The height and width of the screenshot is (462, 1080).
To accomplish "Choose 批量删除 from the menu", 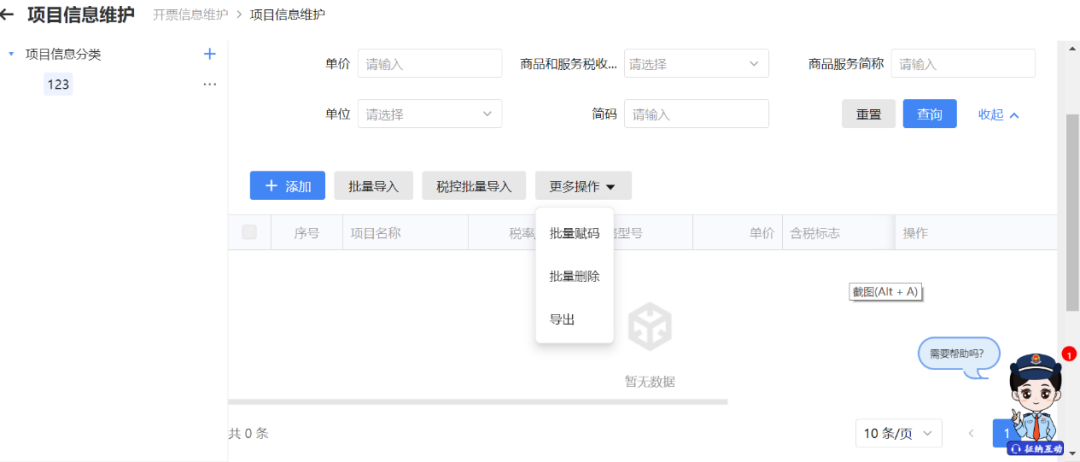I will click(x=574, y=276).
